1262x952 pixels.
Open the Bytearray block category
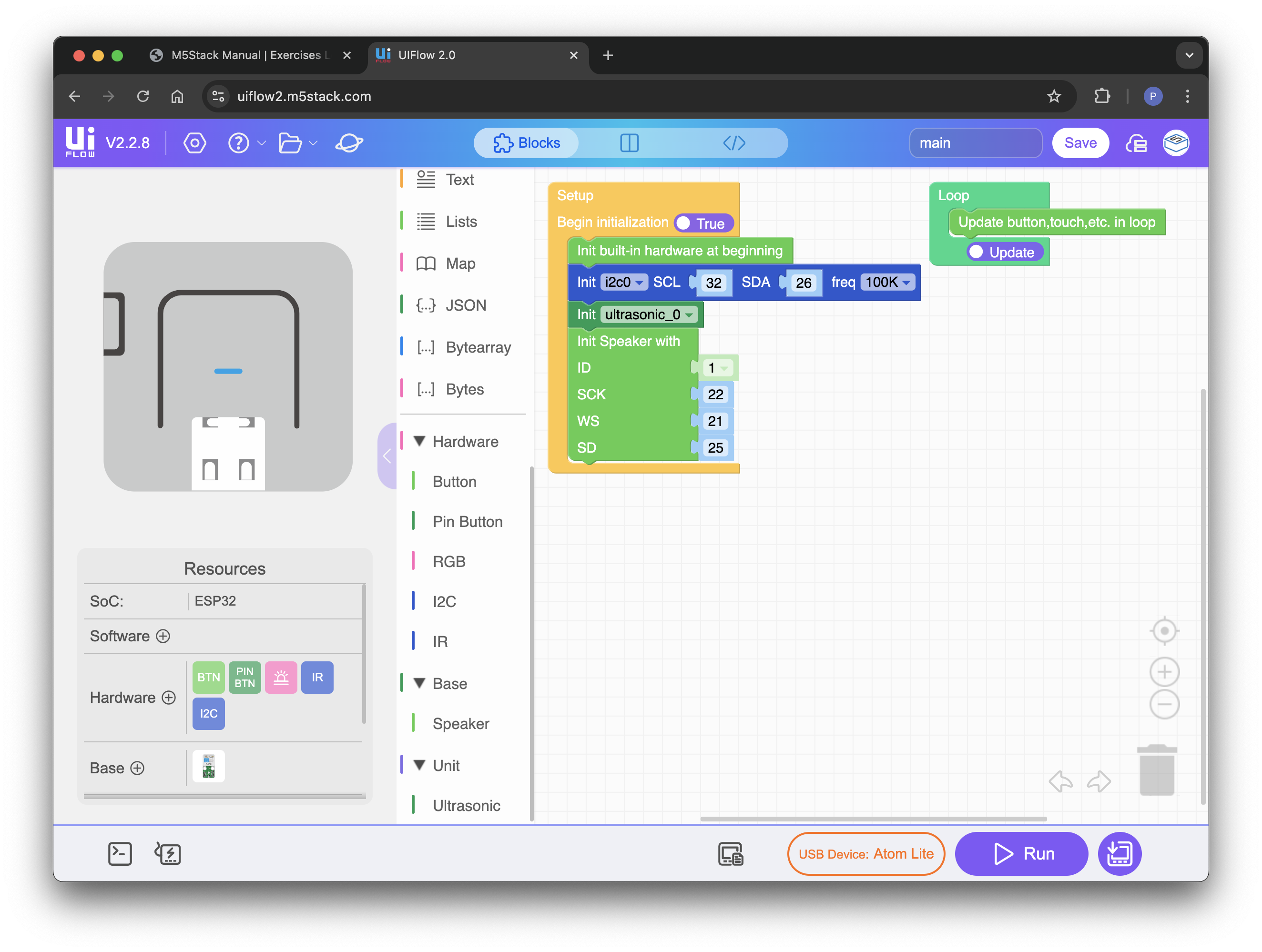pyautogui.click(x=478, y=347)
